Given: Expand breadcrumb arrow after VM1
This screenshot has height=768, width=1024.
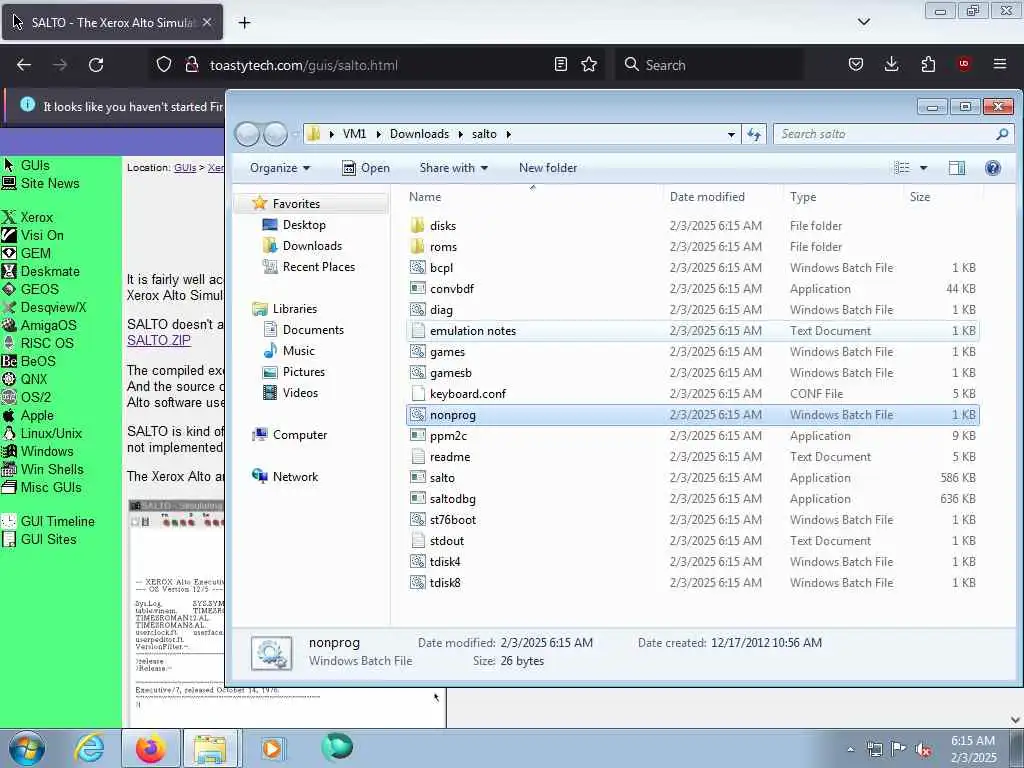Looking at the screenshot, I should pyautogui.click(x=378, y=135).
